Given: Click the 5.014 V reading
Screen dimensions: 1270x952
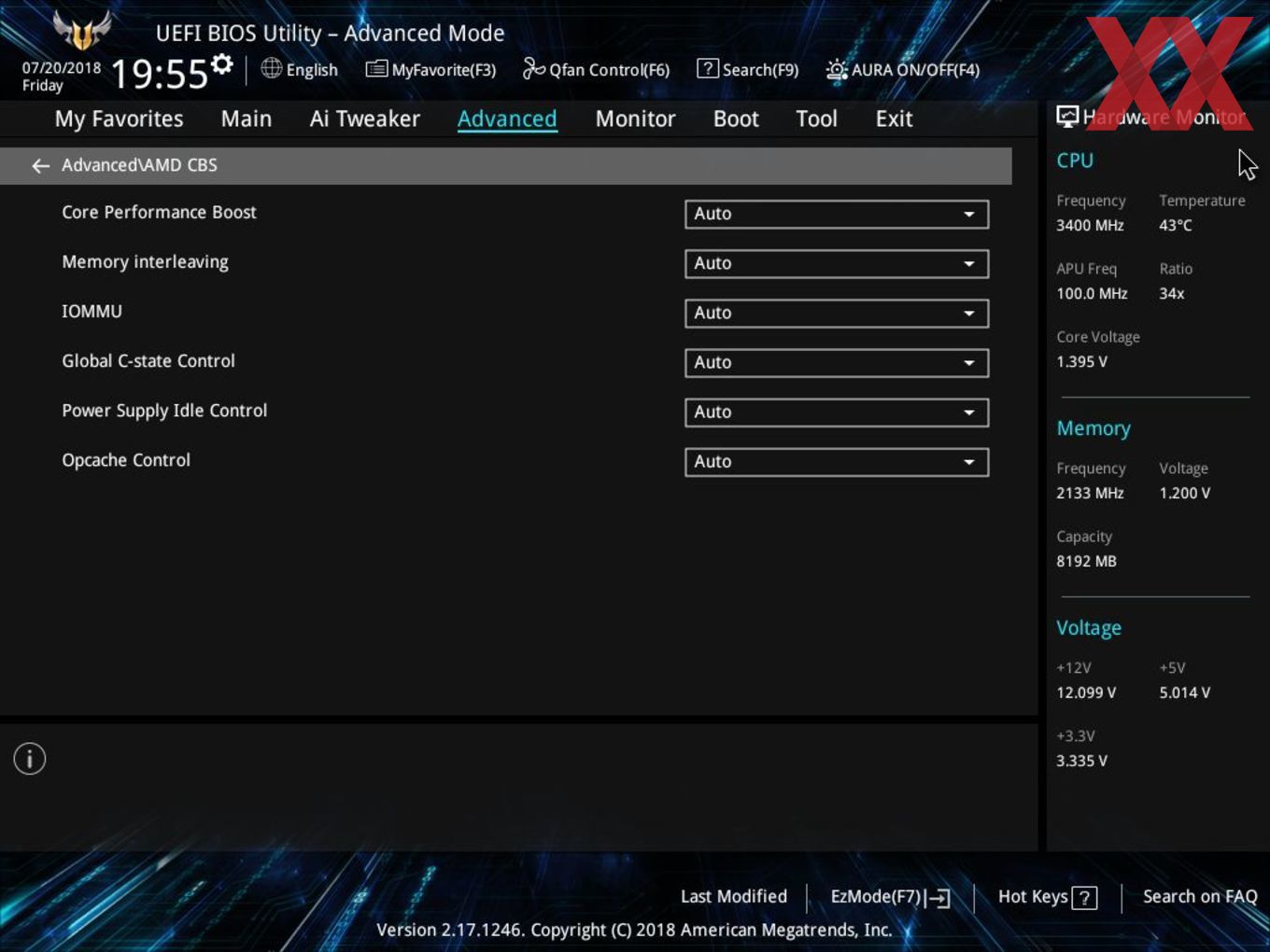Looking at the screenshot, I should (x=1185, y=693).
